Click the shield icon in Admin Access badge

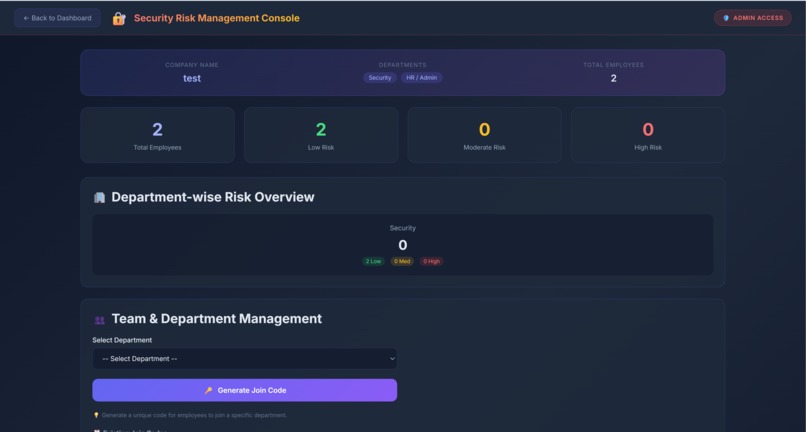726,18
